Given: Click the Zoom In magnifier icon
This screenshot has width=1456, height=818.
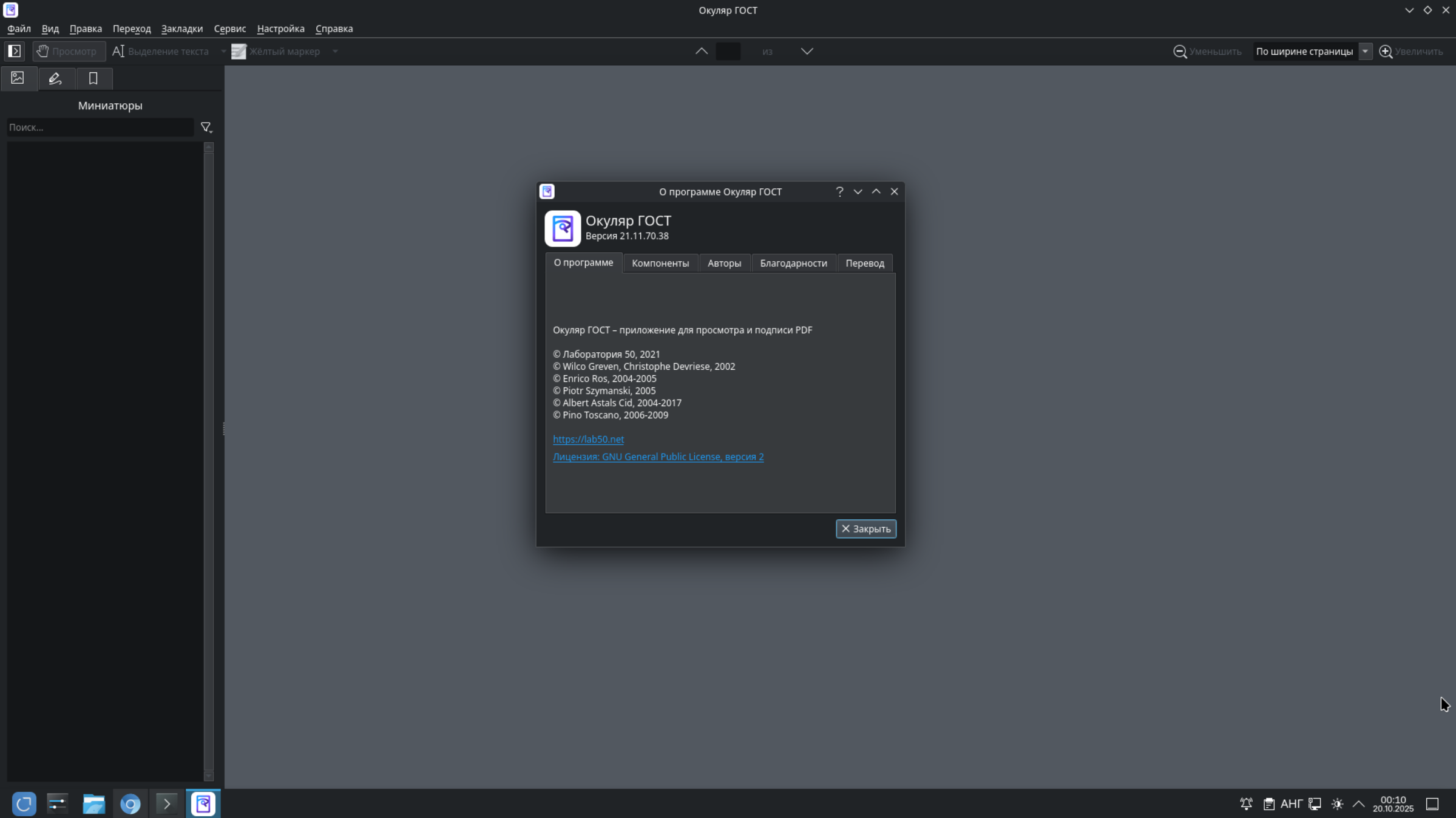Looking at the screenshot, I should [1386, 51].
